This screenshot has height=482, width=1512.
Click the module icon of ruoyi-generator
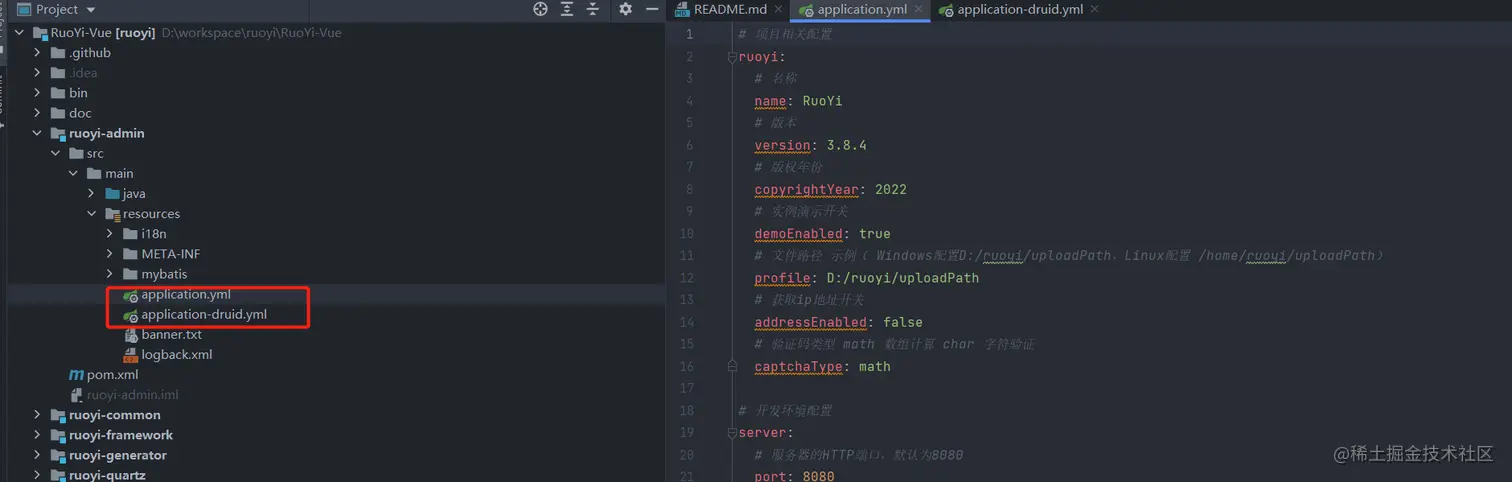tap(58, 455)
